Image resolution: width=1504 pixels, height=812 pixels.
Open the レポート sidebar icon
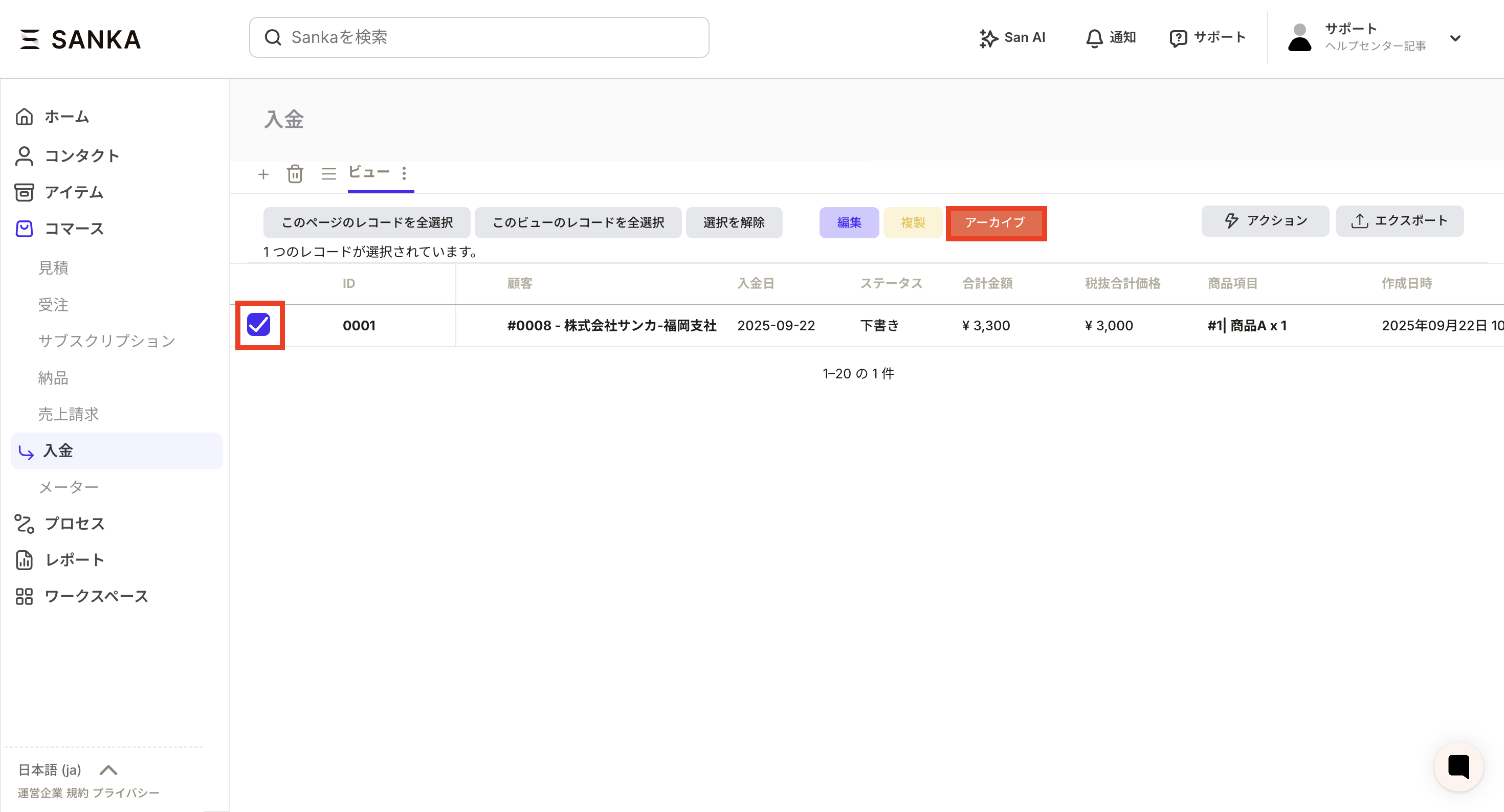[x=24, y=560]
